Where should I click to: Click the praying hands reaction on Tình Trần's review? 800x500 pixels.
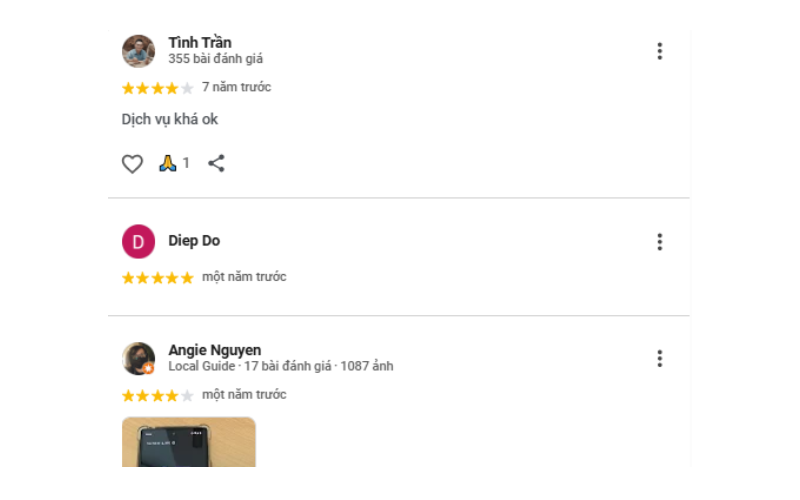pos(168,163)
